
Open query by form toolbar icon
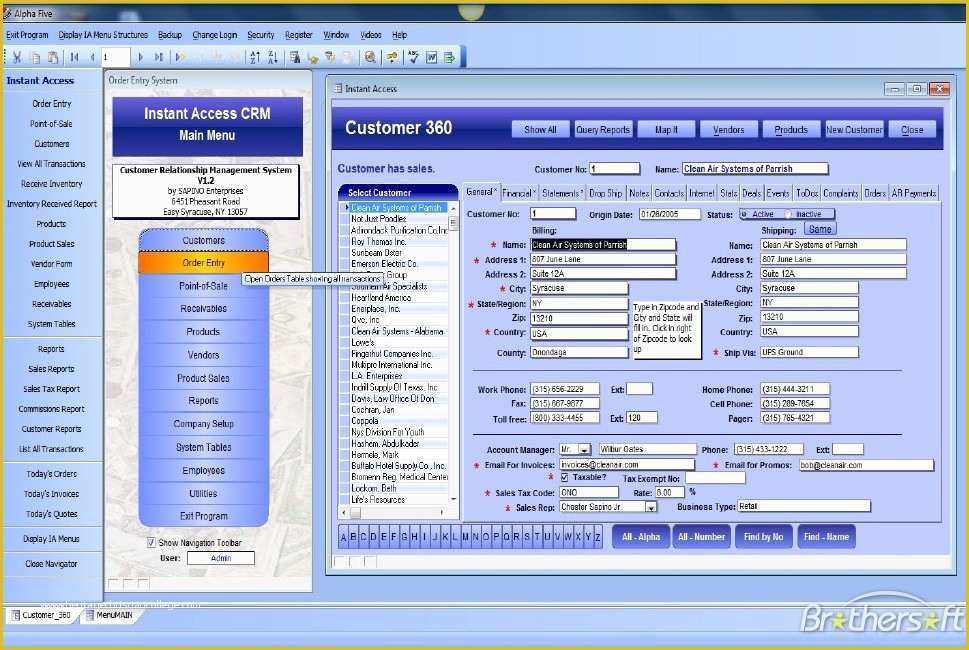pos(295,57)
